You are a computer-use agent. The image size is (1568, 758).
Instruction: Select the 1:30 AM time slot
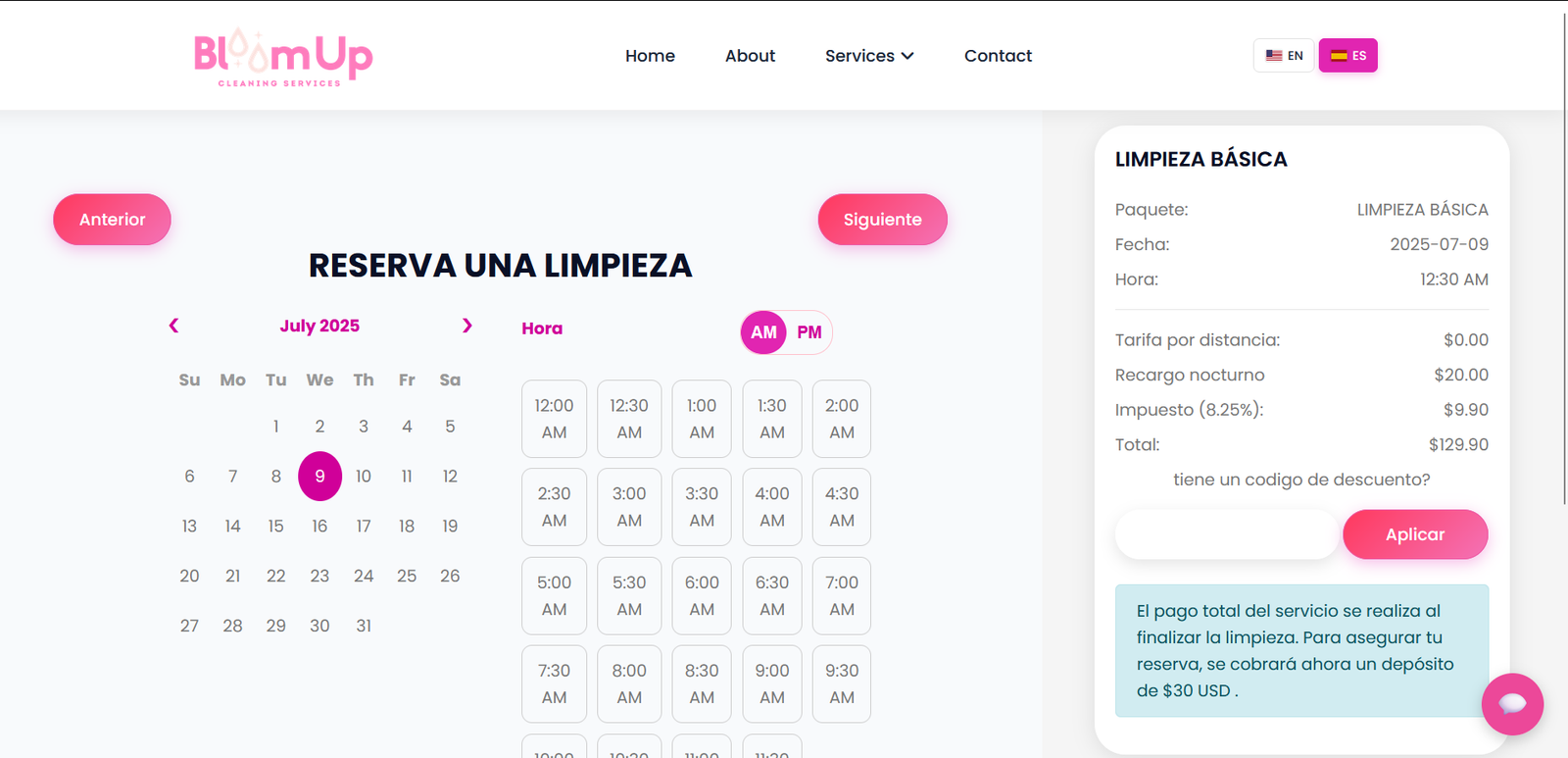[x=772, y=419]
